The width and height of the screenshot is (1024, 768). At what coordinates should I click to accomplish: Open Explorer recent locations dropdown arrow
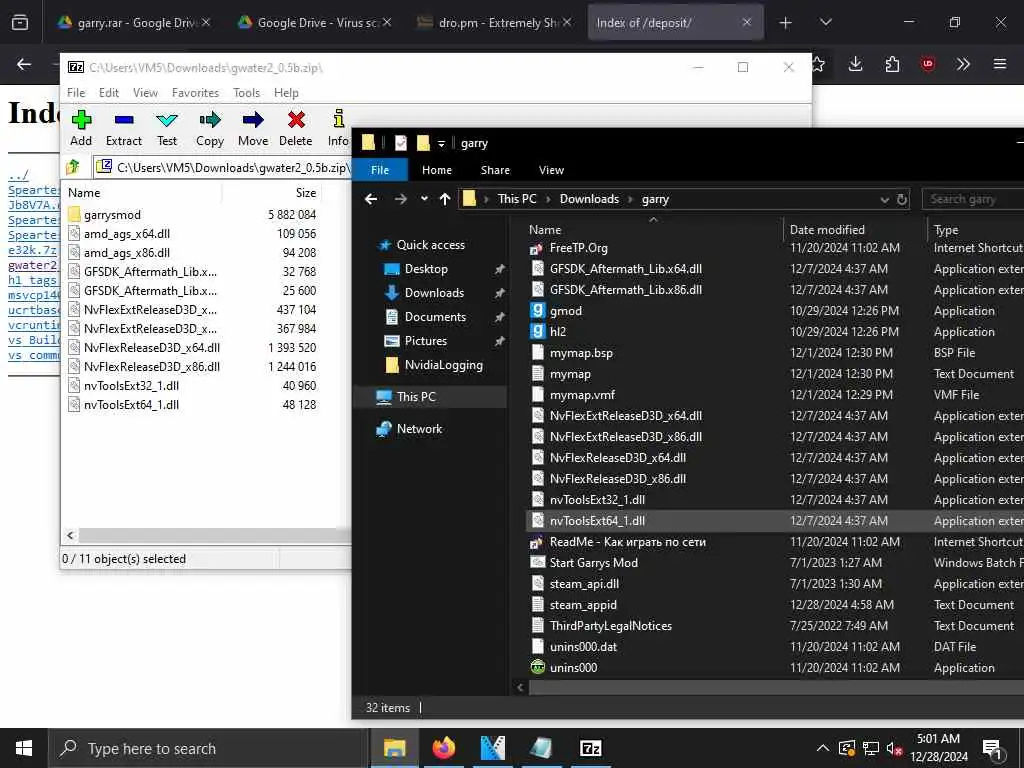[424, 199]
